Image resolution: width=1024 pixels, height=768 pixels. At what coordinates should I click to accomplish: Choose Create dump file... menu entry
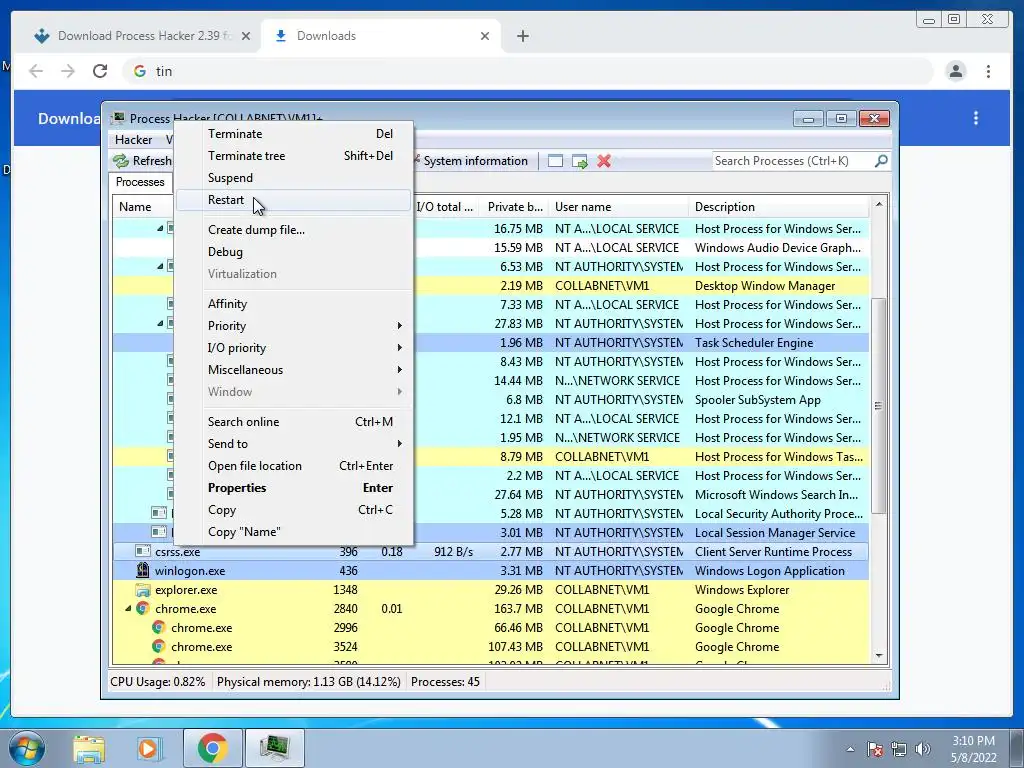point(295,230)
